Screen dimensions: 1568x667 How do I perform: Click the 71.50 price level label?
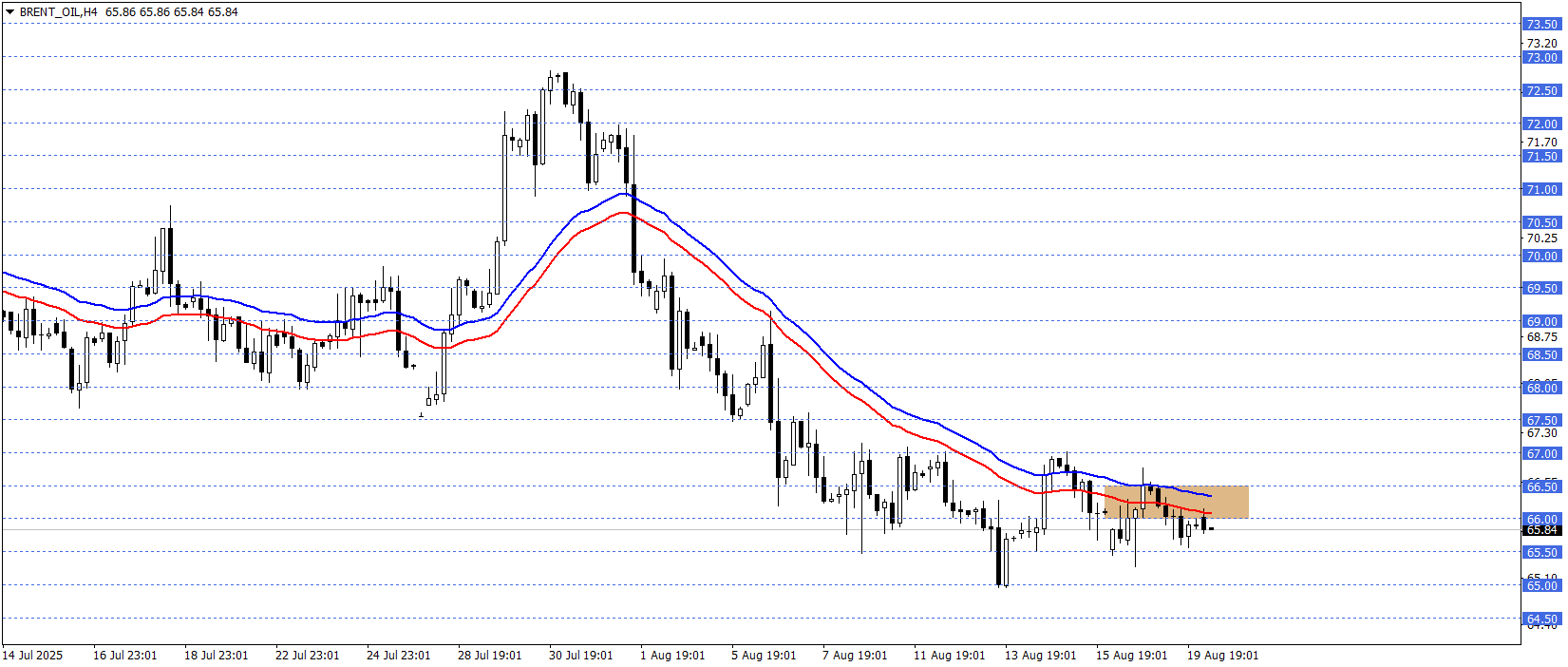pos(1542,157)
